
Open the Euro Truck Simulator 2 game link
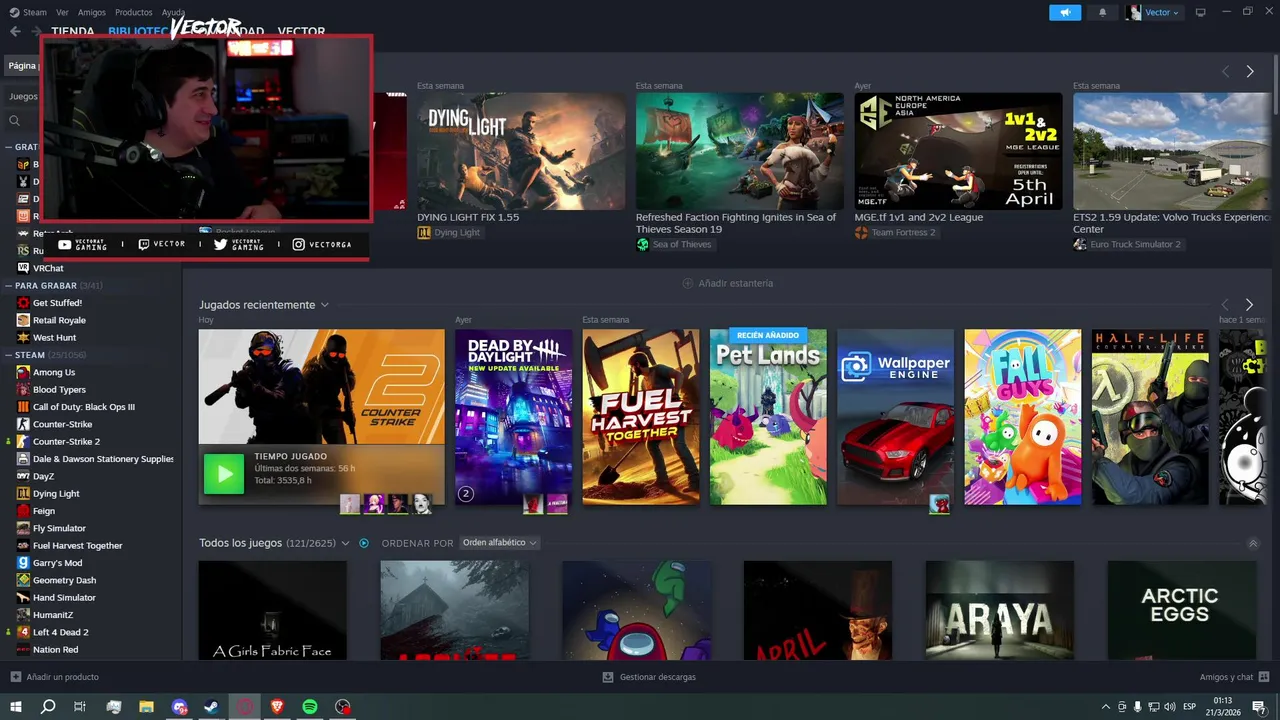click(1127, 245)
